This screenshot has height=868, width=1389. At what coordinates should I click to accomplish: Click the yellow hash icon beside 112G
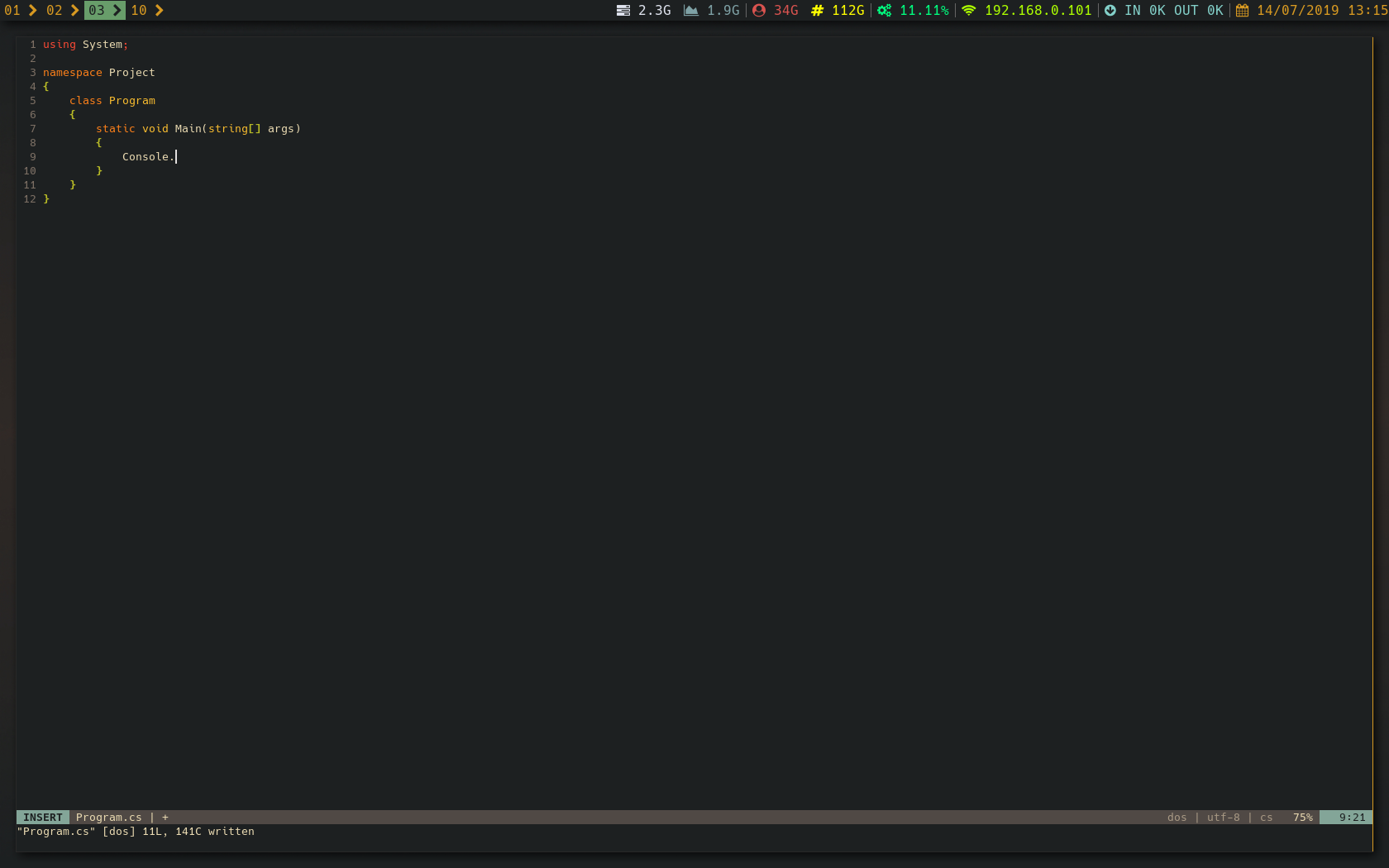click(x=816, y=10)
